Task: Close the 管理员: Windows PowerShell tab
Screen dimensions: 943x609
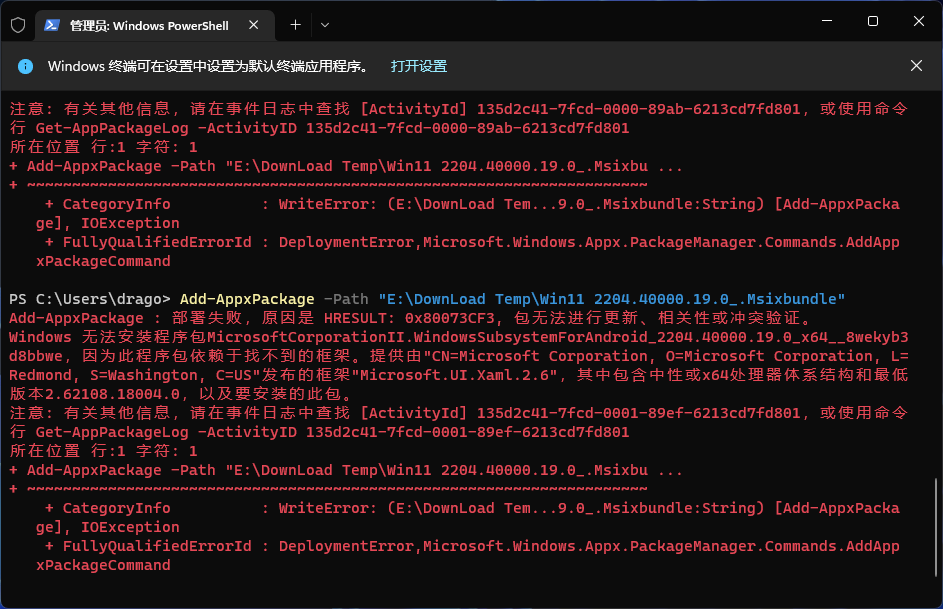Action: (253, 25)
